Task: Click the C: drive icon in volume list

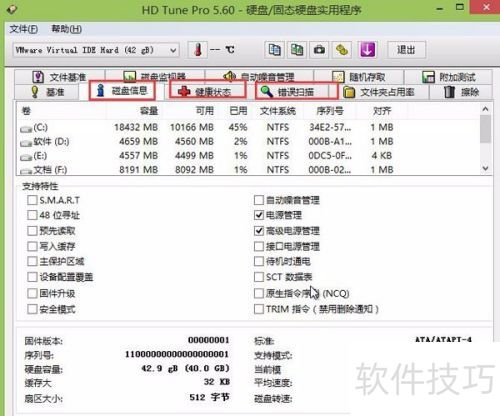Action: (x=26, y=129)
